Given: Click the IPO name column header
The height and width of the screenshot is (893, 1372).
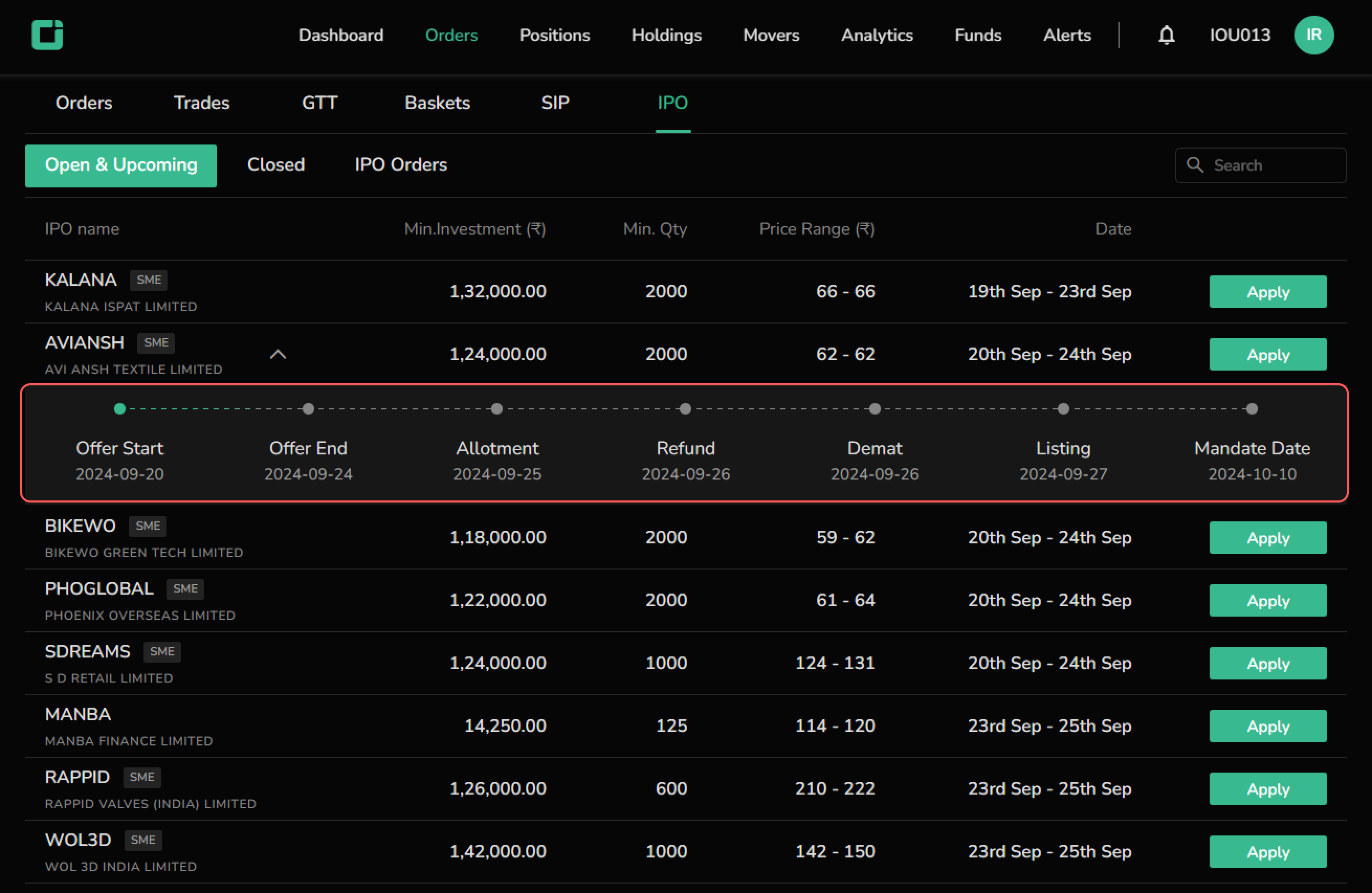Looking at the screenshot, I should point(82,229).
